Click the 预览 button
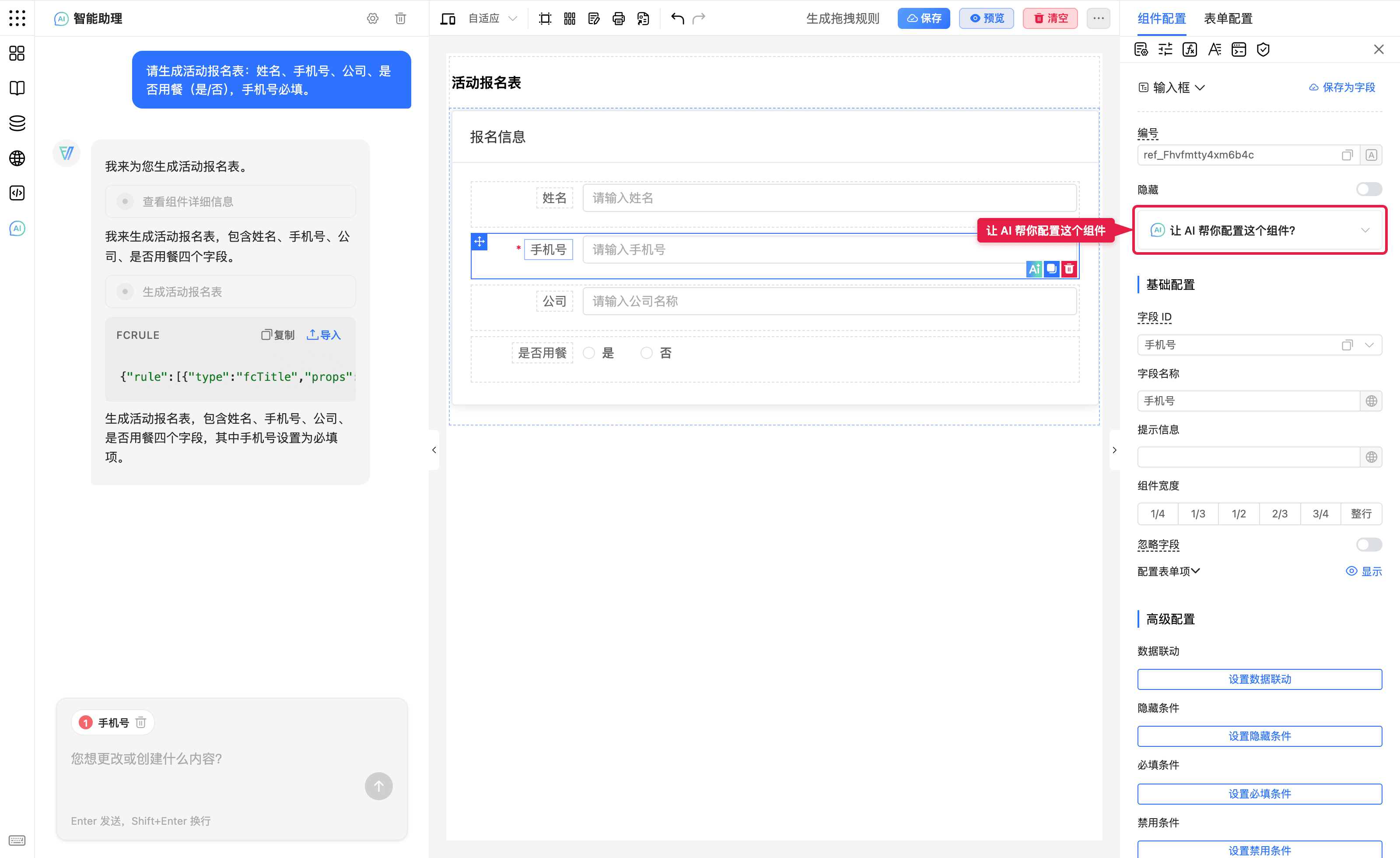Screen dimensions: 1400x858 [x=987, y=18]
